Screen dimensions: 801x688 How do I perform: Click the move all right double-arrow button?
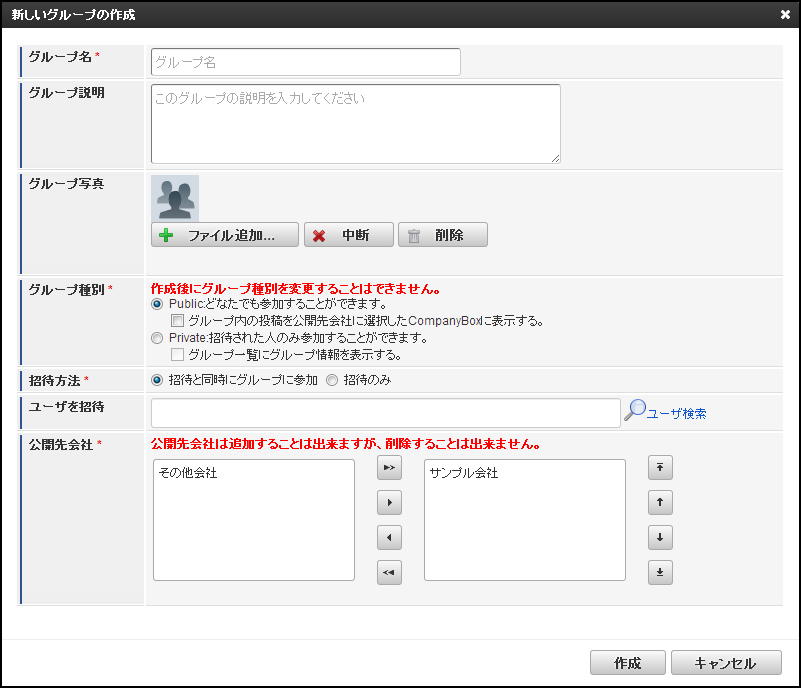click(x=389, y=467)
